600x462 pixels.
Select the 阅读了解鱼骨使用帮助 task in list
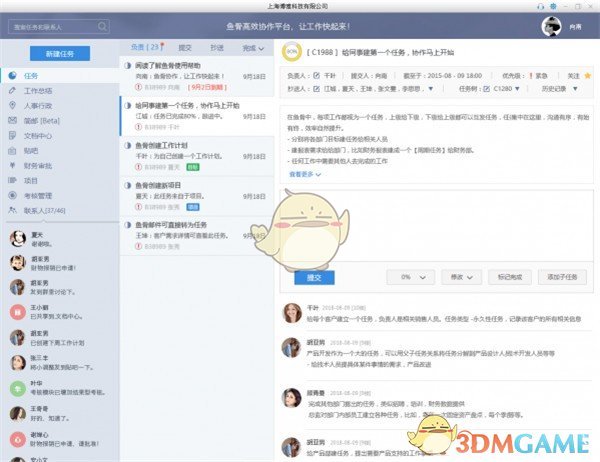(197, 76)
